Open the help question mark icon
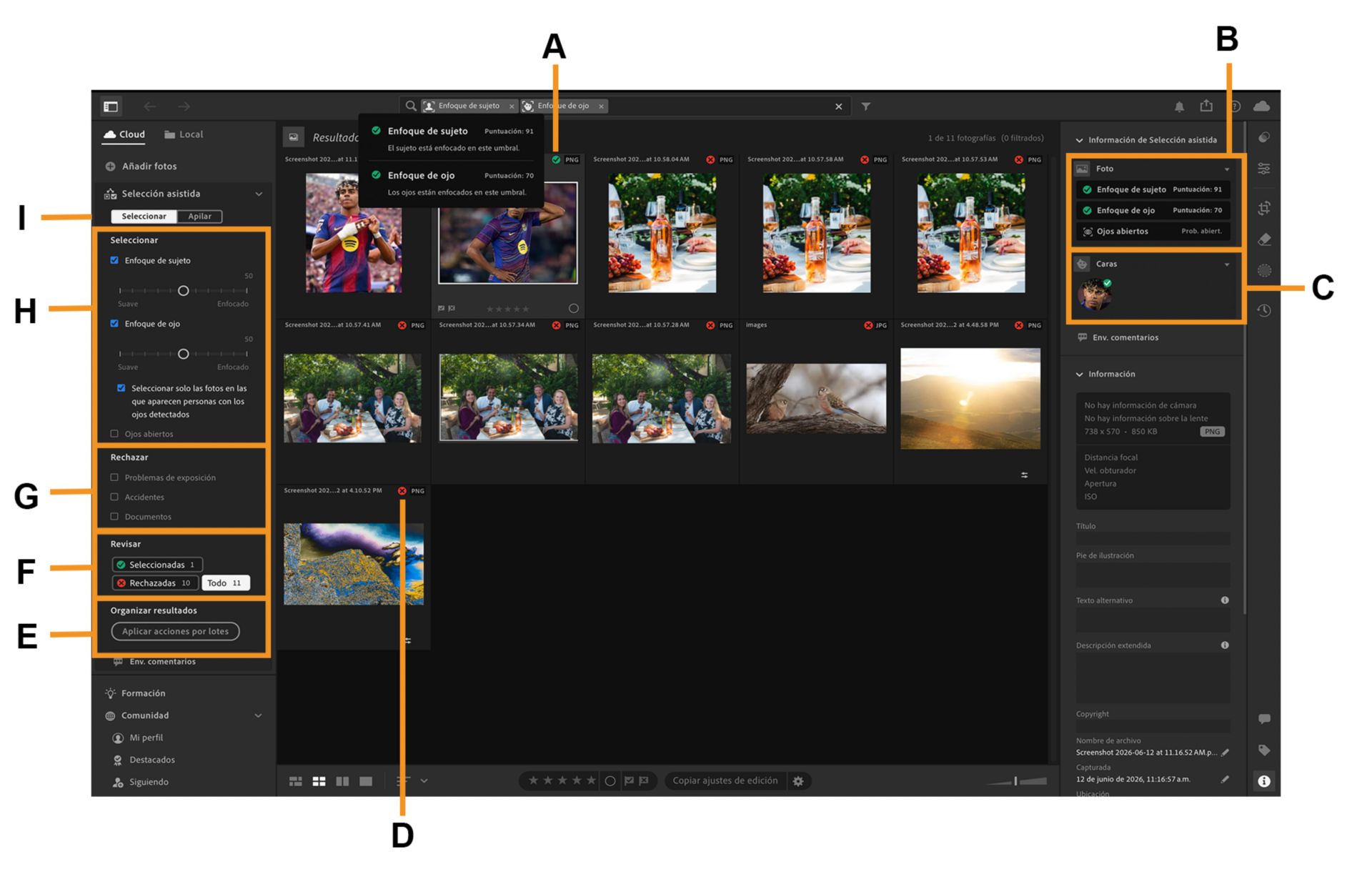Viewport: 1372px width, 887px height. 1234,106
